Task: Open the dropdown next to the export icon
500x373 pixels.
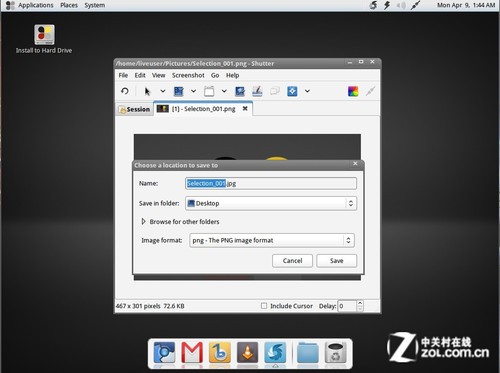Action: pos(307,91)
